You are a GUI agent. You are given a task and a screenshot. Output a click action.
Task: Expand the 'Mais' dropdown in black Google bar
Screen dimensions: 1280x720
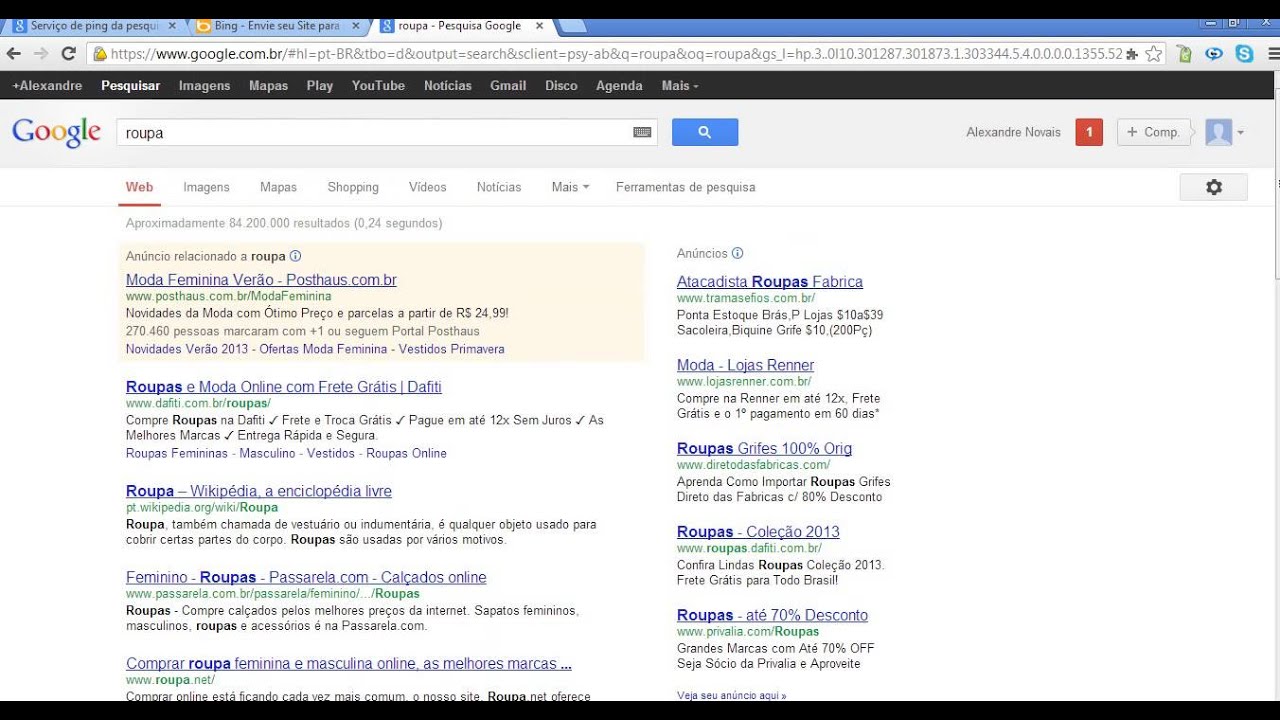680,86
